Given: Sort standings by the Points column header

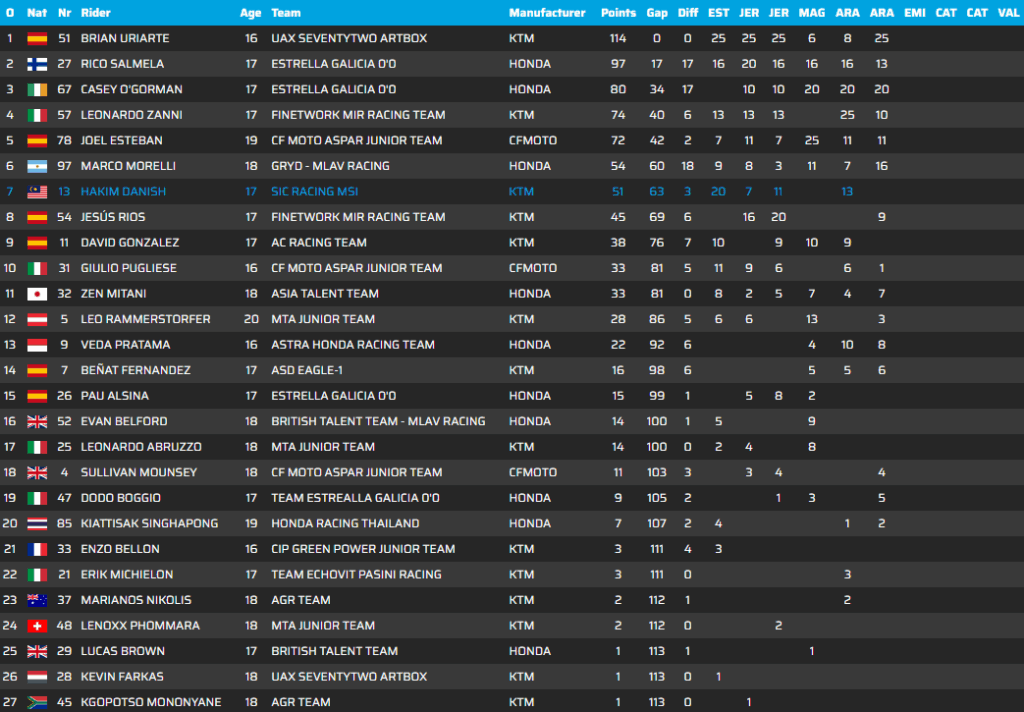Looking at the screenshot, I should [x=618, y=13].
